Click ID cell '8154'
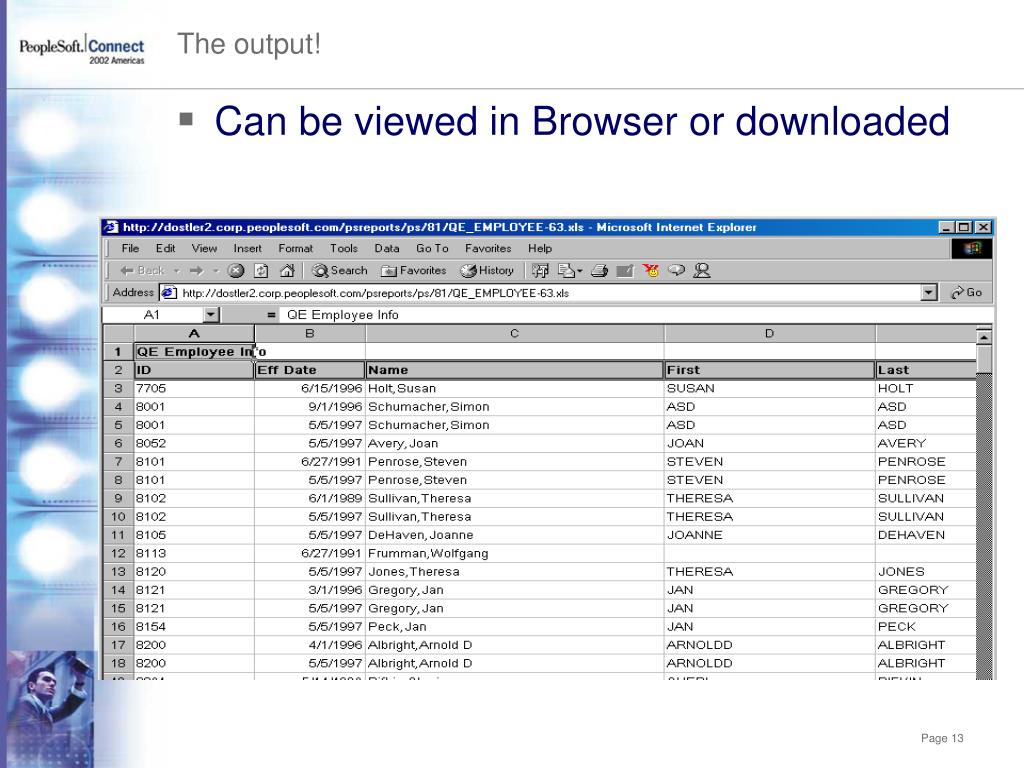The image size is (1024, 768). point(194,626)
